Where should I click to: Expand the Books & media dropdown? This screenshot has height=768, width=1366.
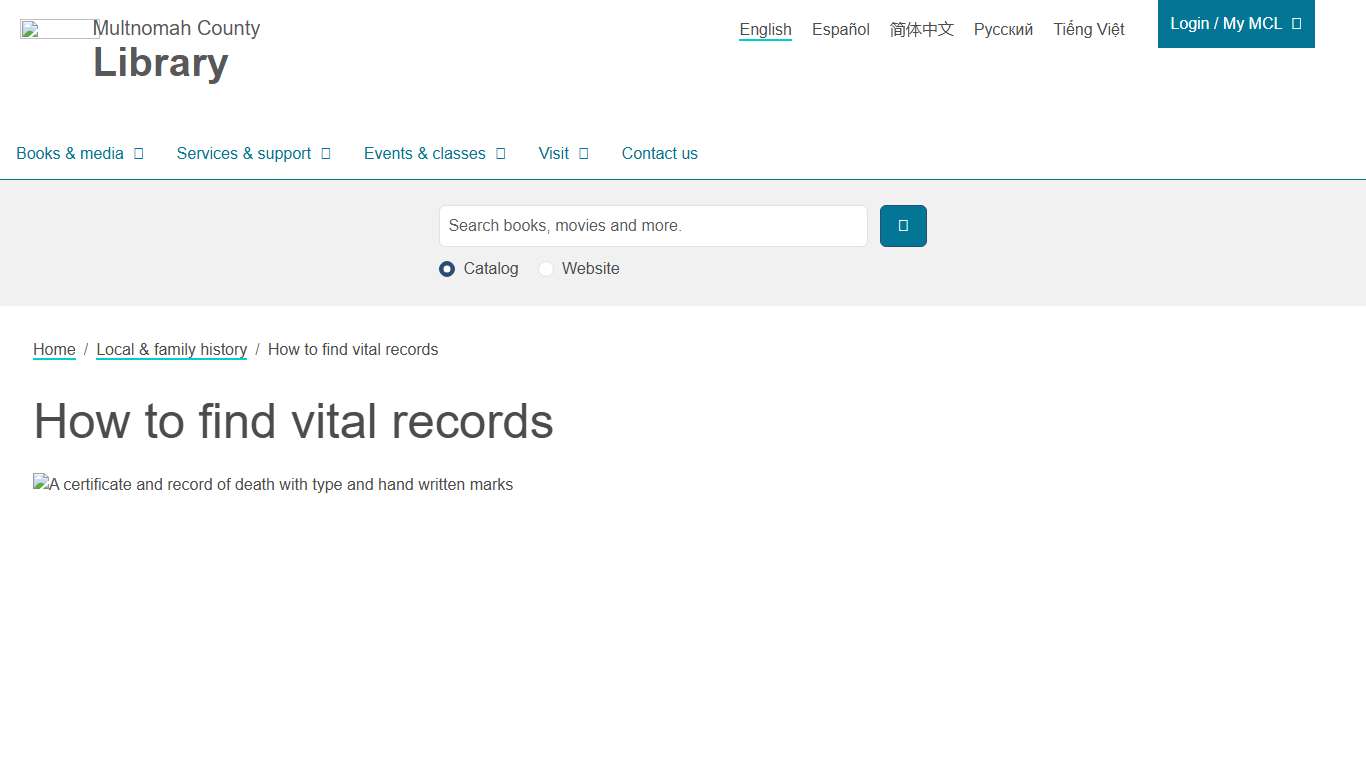point(80,153)
